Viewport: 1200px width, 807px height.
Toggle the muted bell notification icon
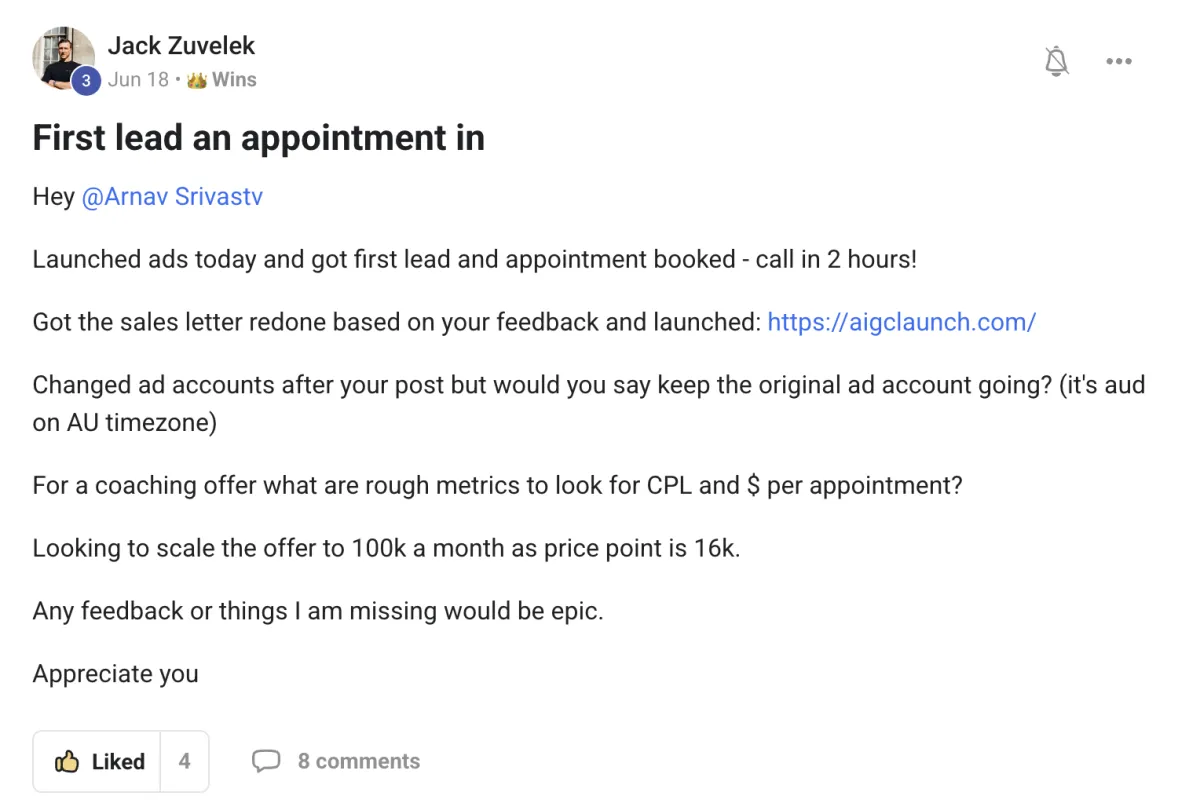pyautogui.click(x=1056, y=62)
